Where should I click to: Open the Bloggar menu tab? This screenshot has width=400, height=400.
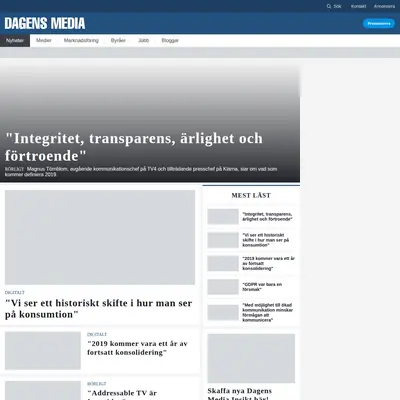(x=170, y=41)
